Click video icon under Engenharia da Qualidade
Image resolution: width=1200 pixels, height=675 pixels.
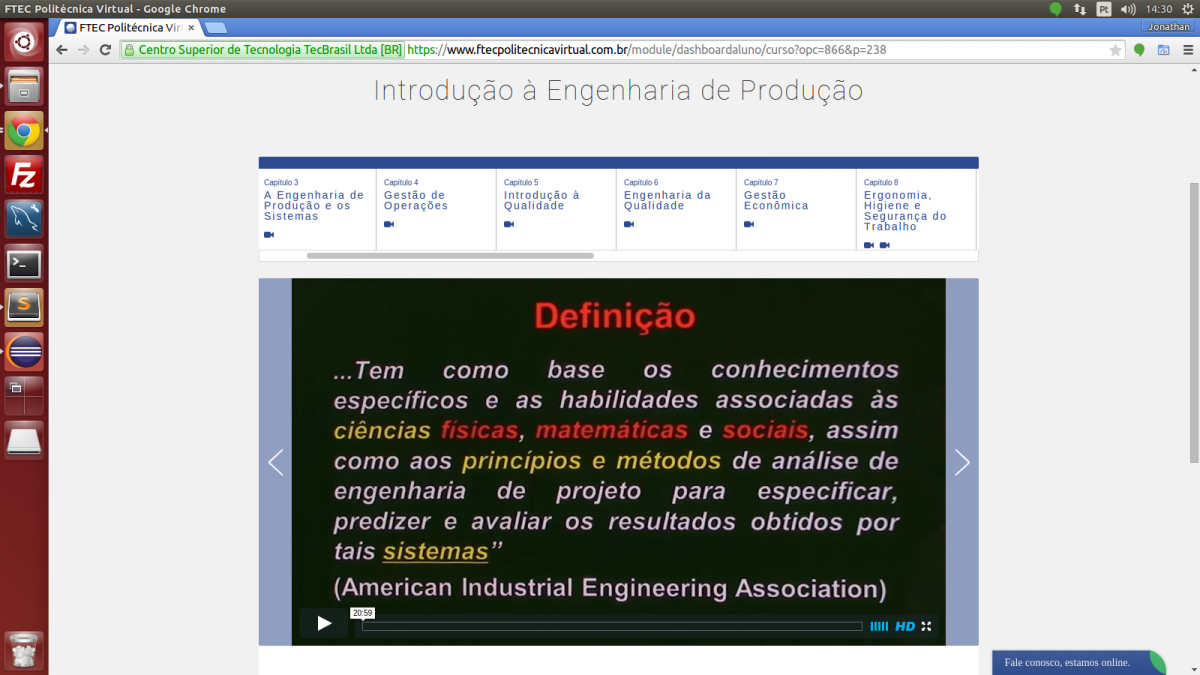click(x=629, y=224)
